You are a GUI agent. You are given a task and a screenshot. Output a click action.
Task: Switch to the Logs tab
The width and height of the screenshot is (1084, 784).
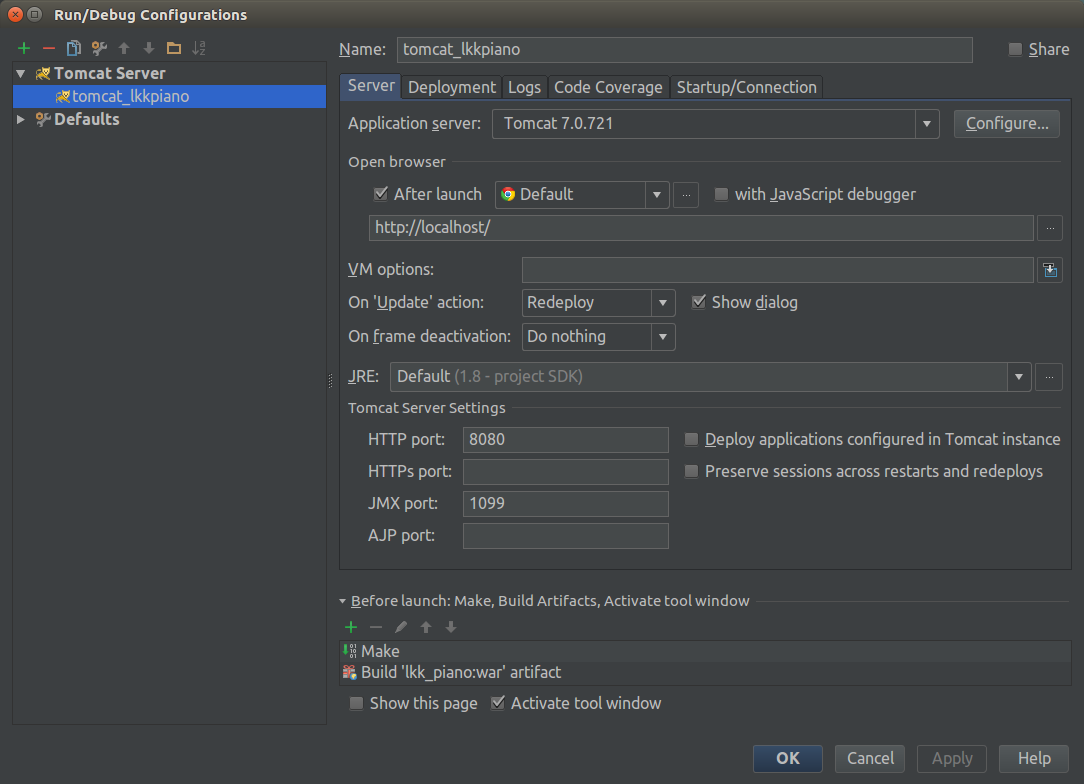tap(524, 88)
